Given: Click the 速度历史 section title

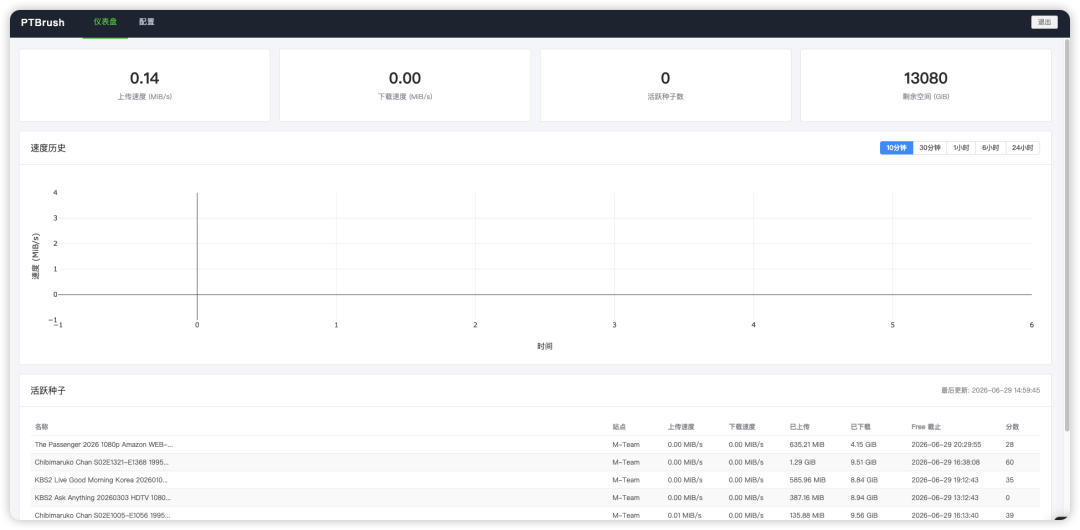Looking at the screenshot, I should pyautogui.click(x=48, y=148).
